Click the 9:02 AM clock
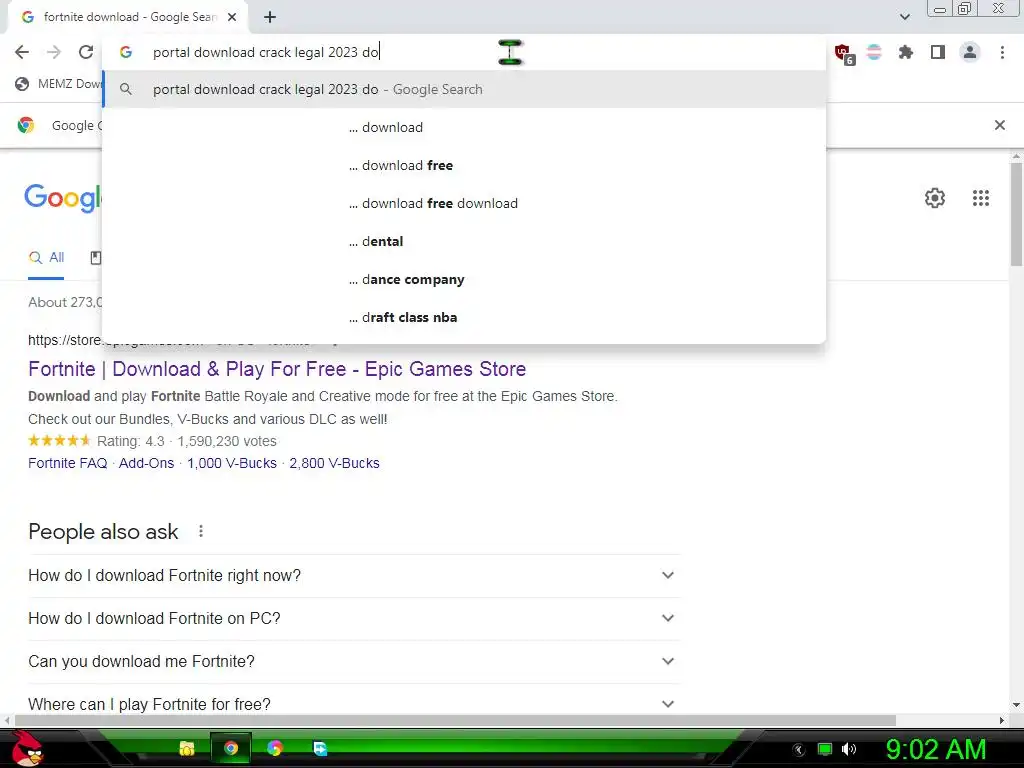This screenshot has height=768, width=1024. point(935,749)
